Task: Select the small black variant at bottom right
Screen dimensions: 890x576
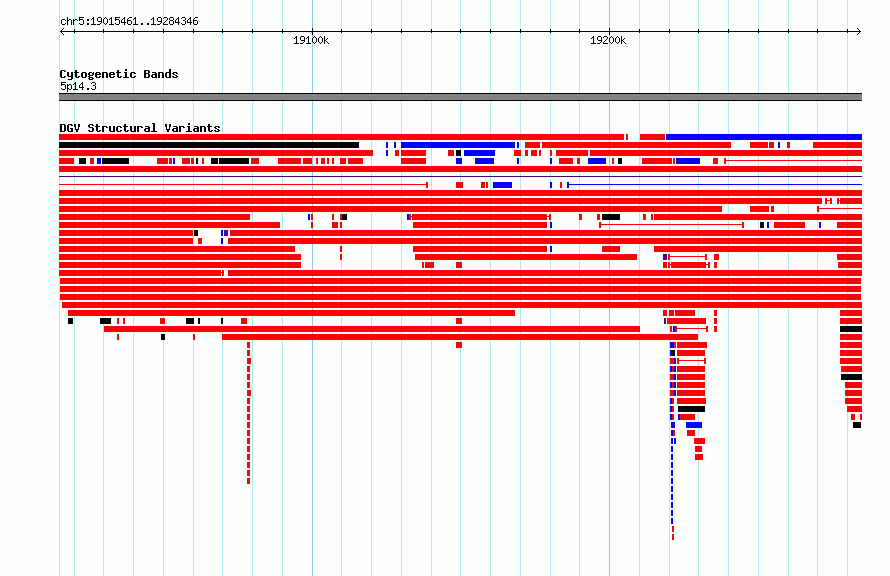Action: point(857,425)
